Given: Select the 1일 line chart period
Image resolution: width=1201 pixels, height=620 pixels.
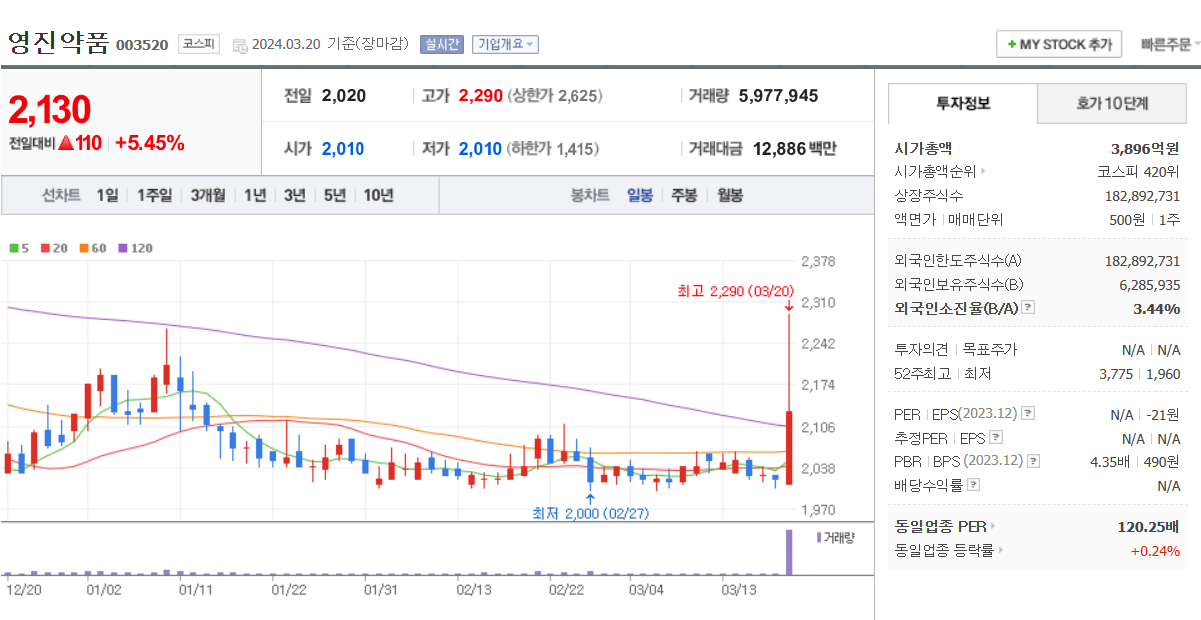Looking at the screenshot, I should pyautogui.click(x=107, y=195).
